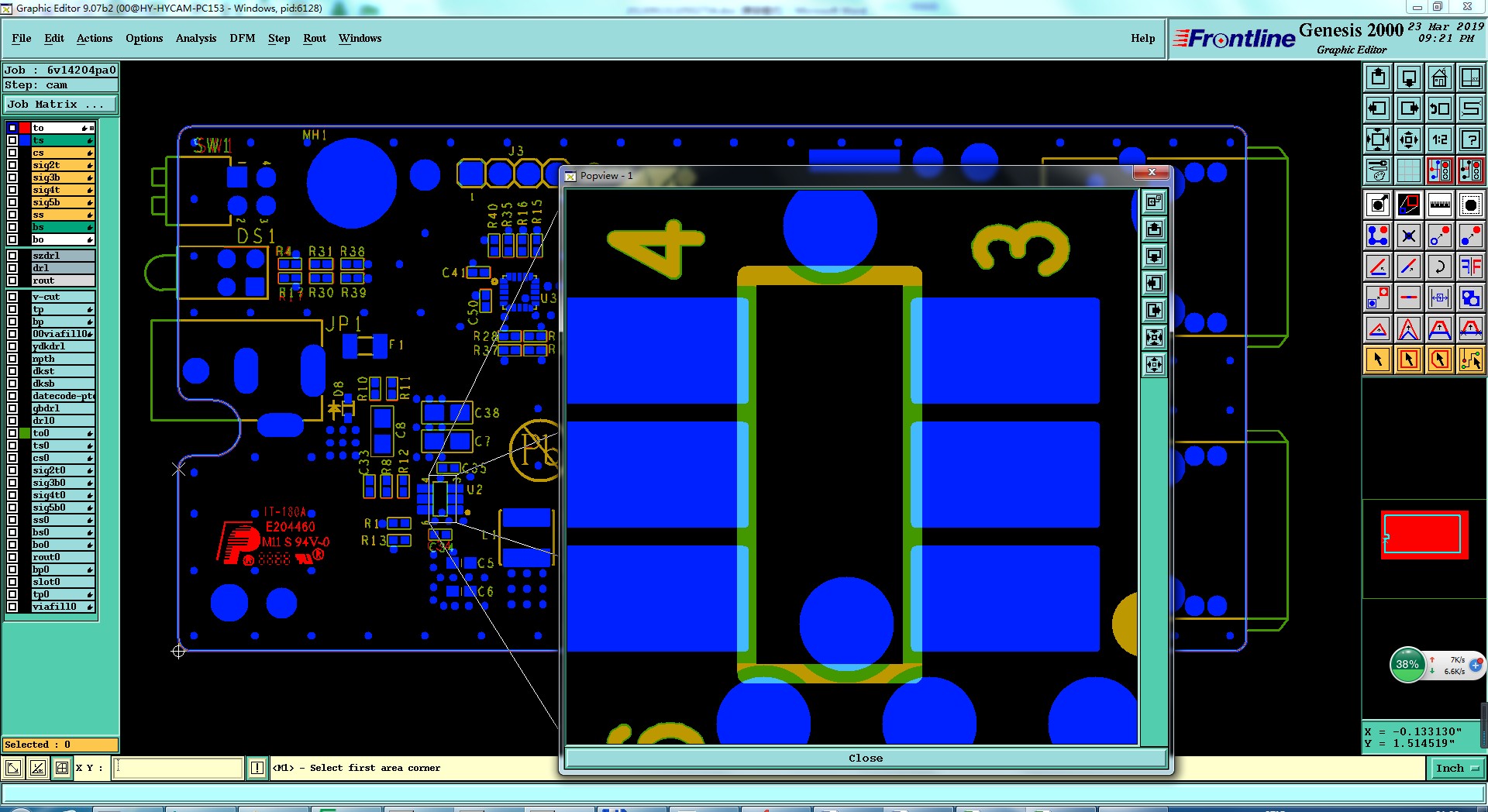The image size is (1488, 812).
Task: Open the Job Matrix selector
Action: coord(60,104)
